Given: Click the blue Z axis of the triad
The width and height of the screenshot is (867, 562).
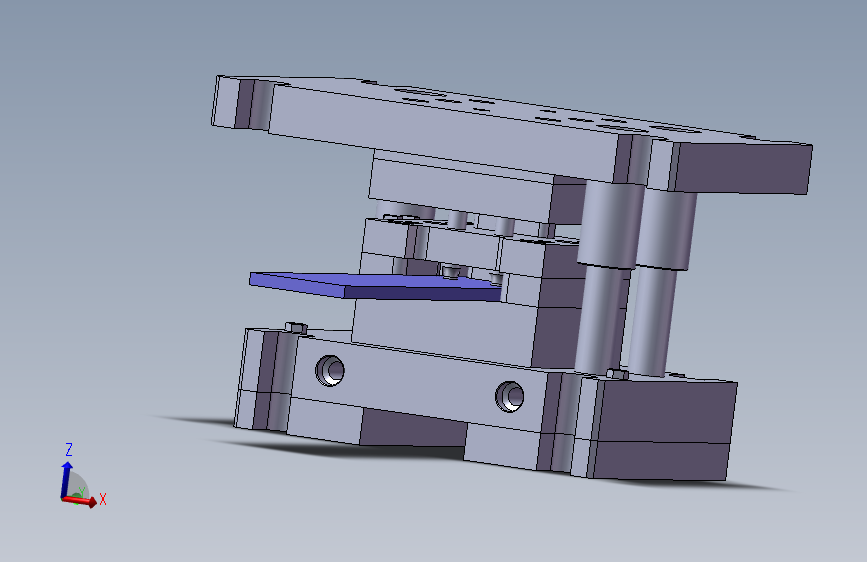Looking at the screenshot, I should coord(66,478).
